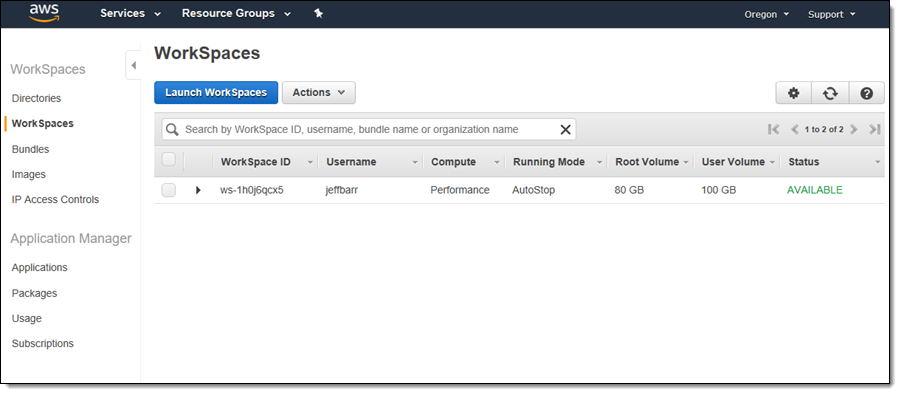Click the AWS logo home icon
The height and width of the screenshot is (394, 900).
coord(45,13)
